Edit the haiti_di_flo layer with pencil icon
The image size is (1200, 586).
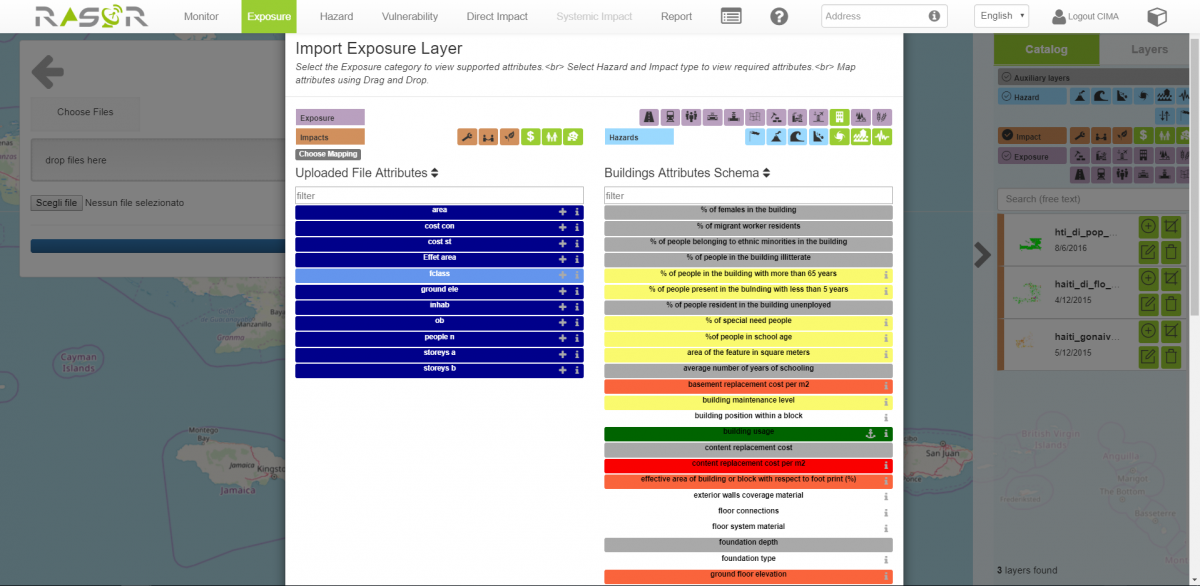[1148, 303]
